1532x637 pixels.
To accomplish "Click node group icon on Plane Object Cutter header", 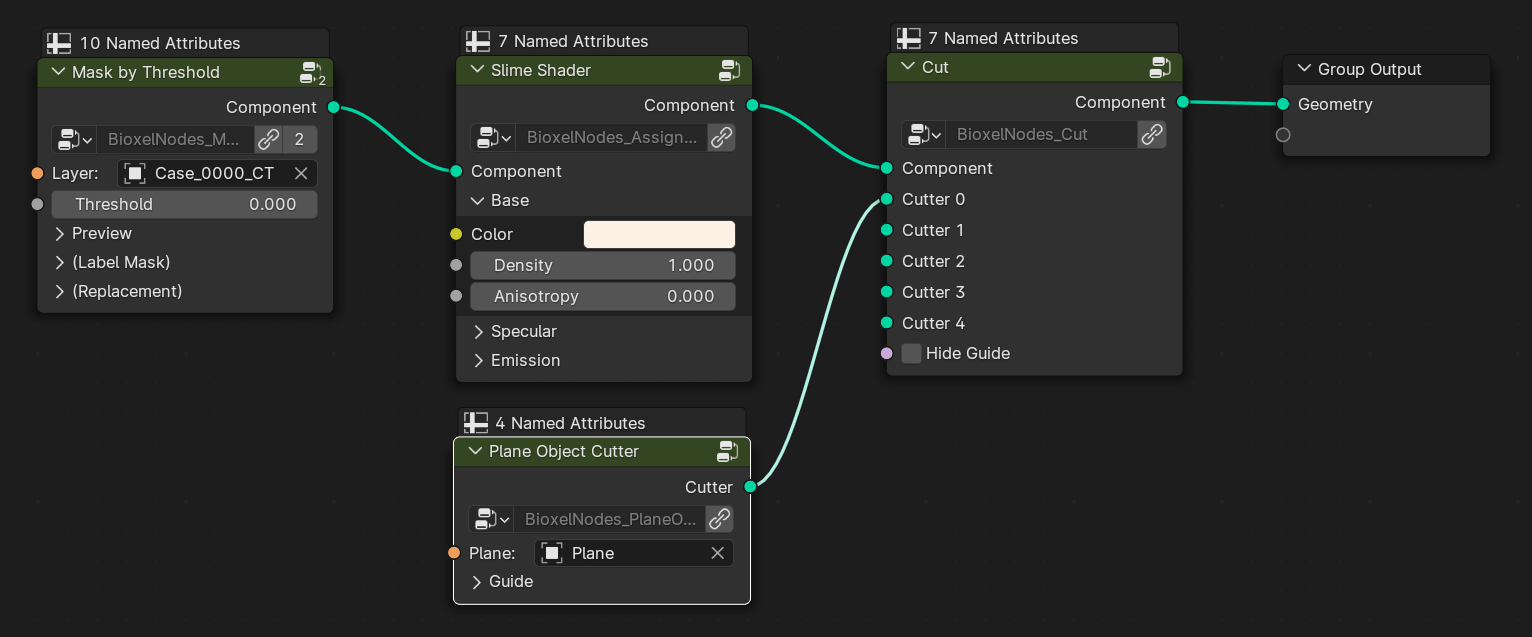I will (x=727, y=451).
